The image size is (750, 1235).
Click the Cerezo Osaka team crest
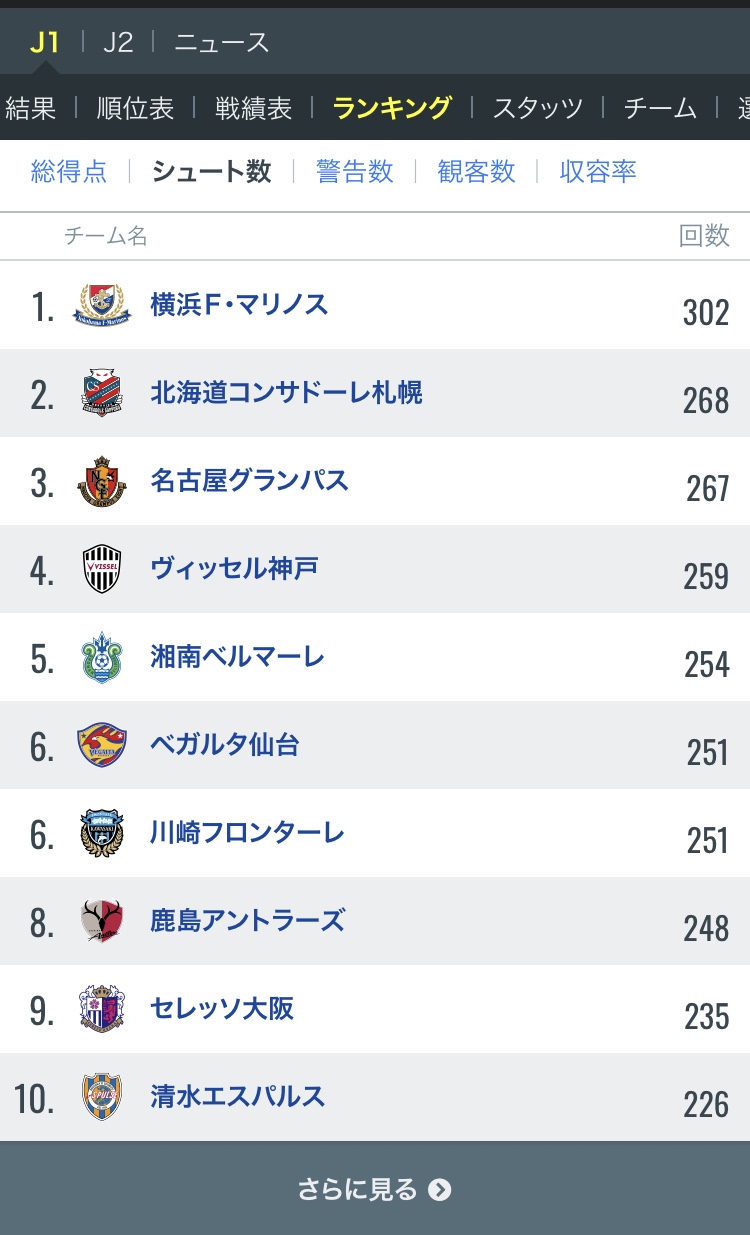[102, 1009]
